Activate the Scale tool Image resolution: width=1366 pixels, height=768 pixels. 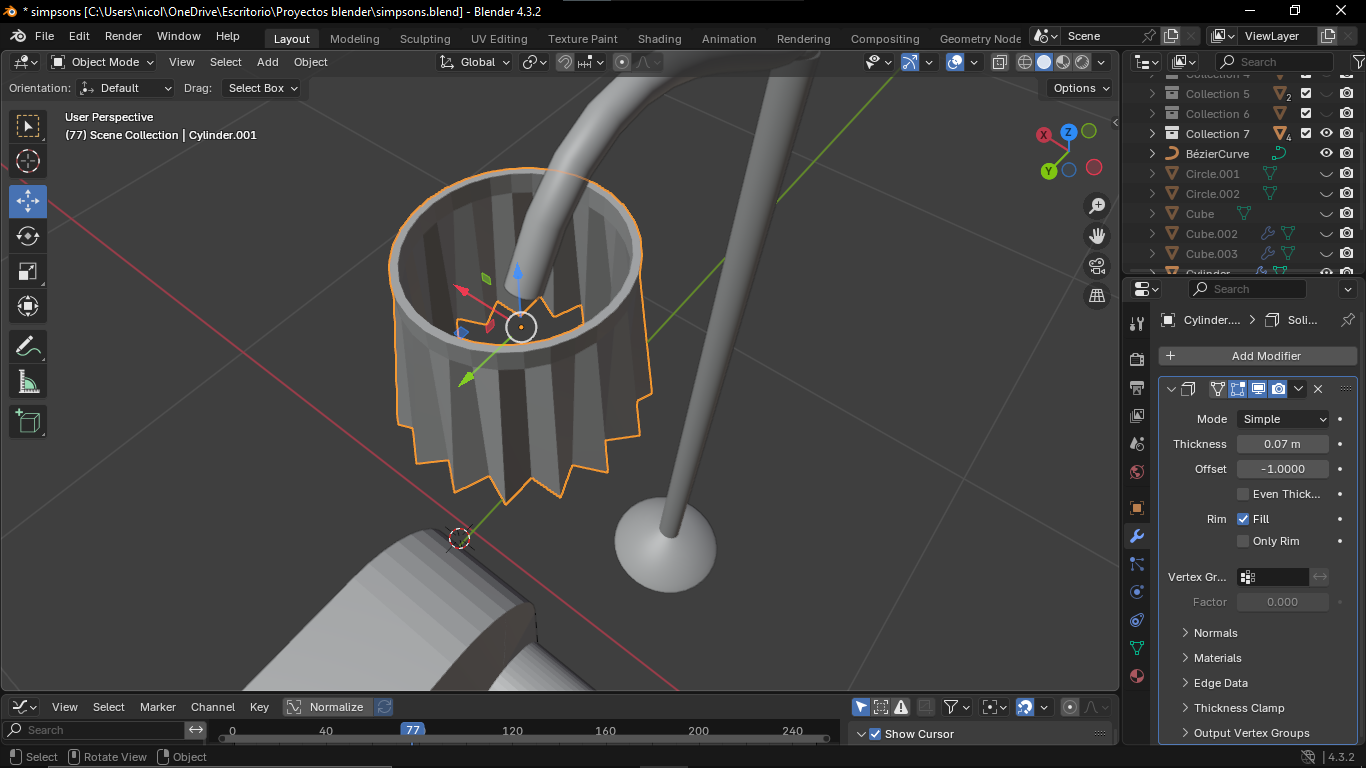[28, 271]
